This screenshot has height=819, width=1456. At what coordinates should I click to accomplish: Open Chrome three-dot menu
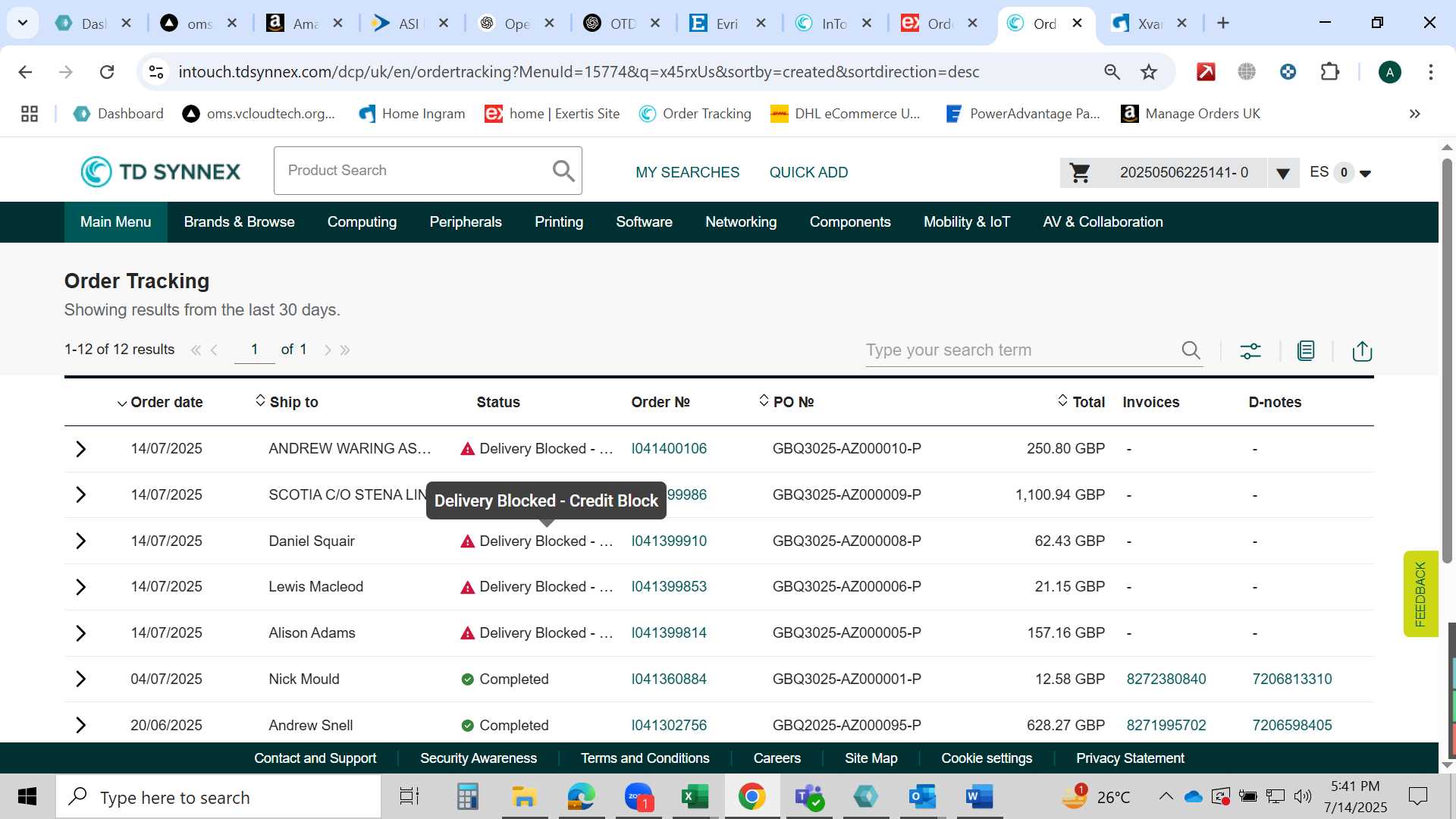click(1431, 72)
